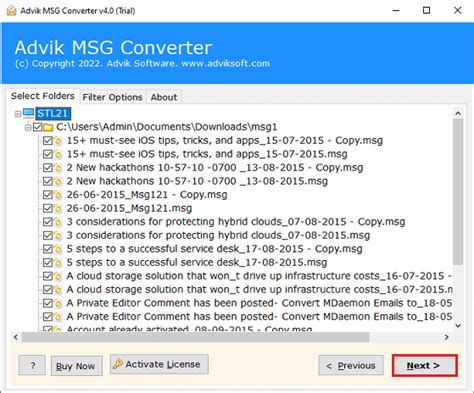Open the About tab

(164, 97)
